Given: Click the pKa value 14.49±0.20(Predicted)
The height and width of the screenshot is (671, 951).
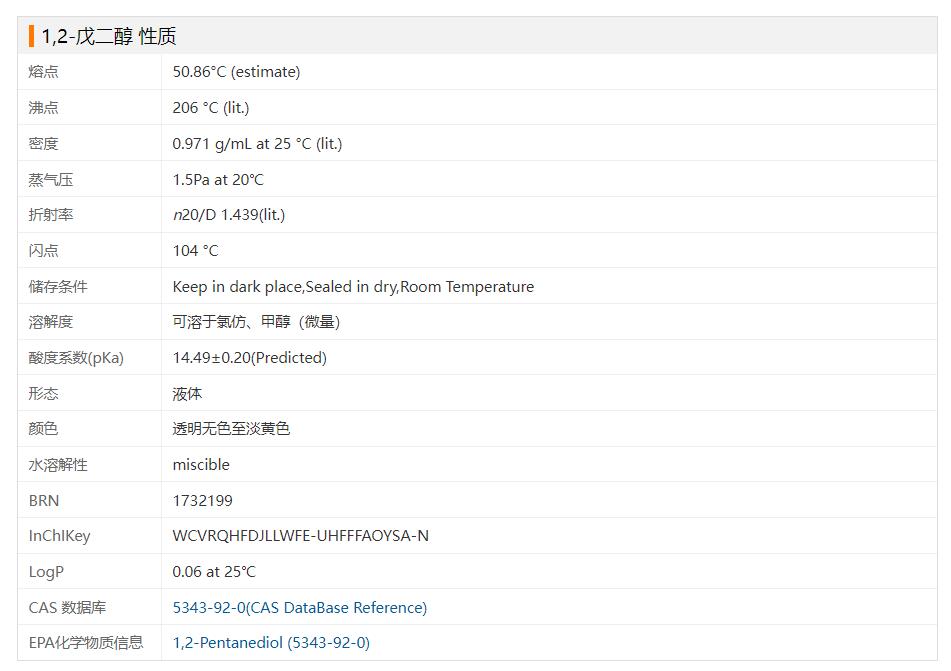Looking at the screenshot, I should (x=249, y=358).
